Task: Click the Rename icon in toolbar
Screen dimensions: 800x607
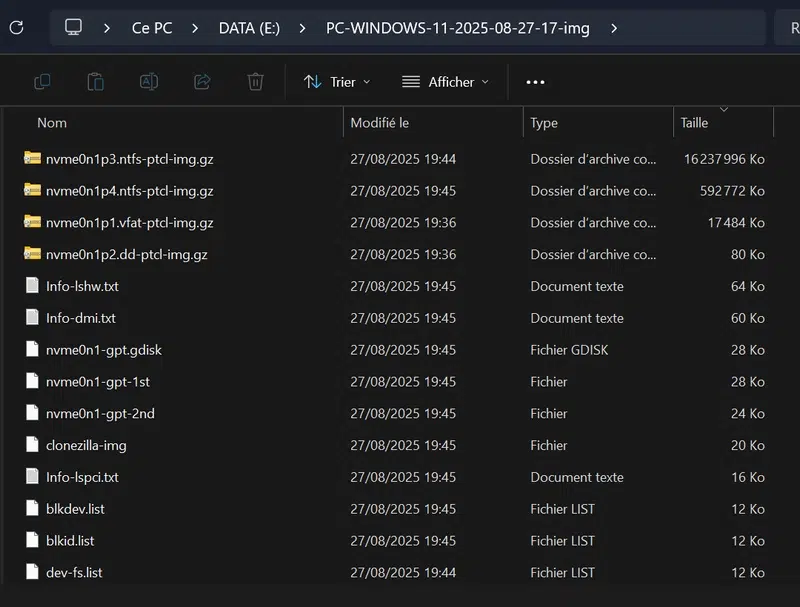Action: pyautogui.click(x=149, y=82)
